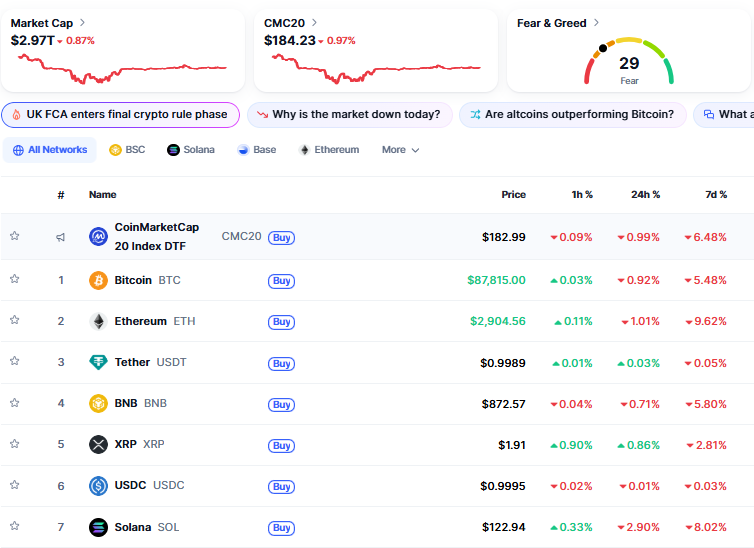Open the Solana SOL name link
The height and width of the screenshot is (548, 754).
tap(147, 527)
